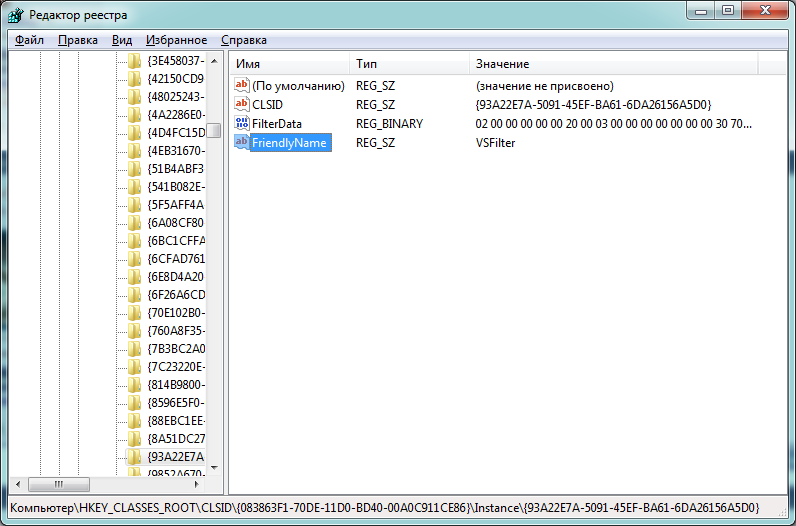Click the string icon beside FriendlyName
The width and height of the screenshot is (796, 526).
(x=242, y=142)
